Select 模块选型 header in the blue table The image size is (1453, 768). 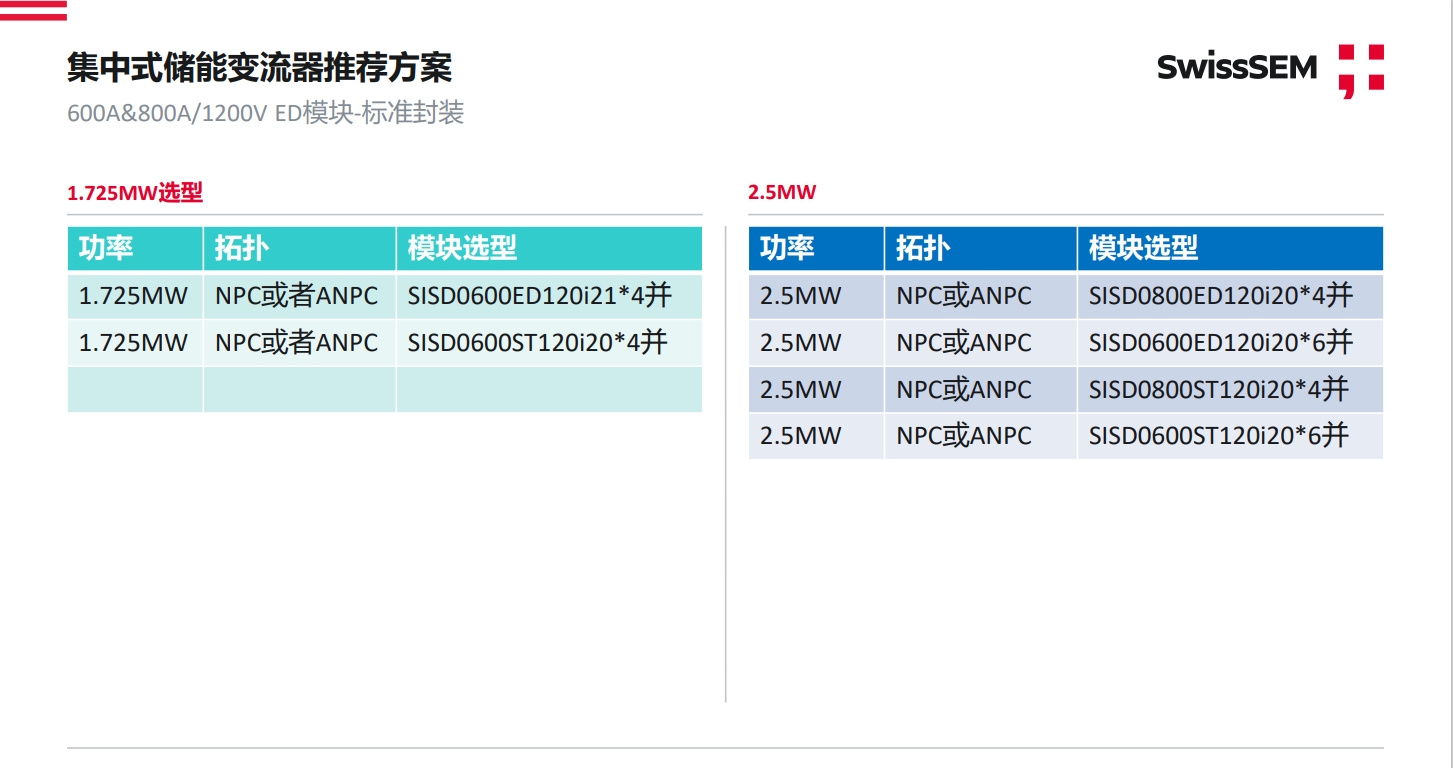coord(1143,248)
